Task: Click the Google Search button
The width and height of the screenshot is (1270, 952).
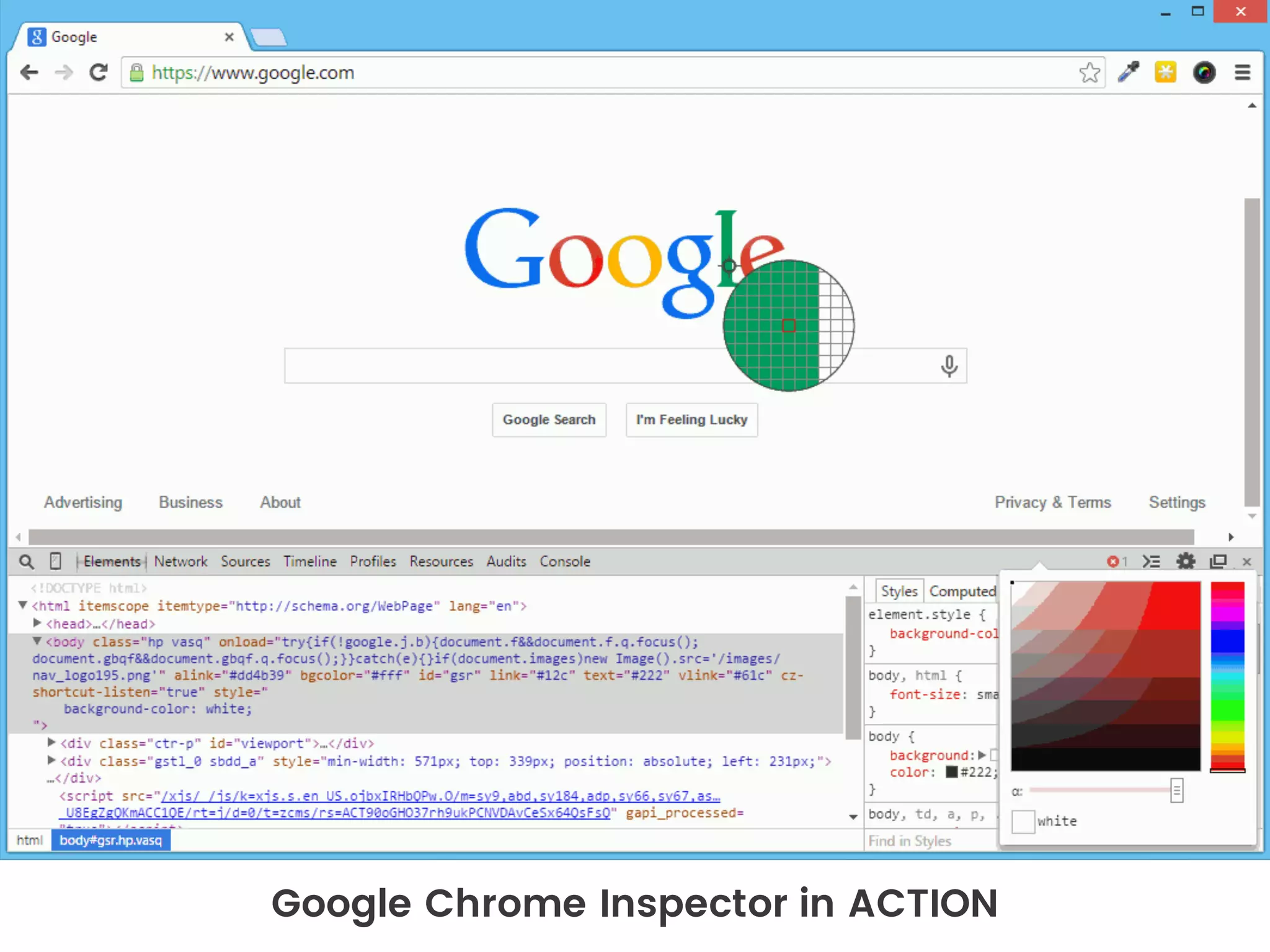Action: click(549, 420)
